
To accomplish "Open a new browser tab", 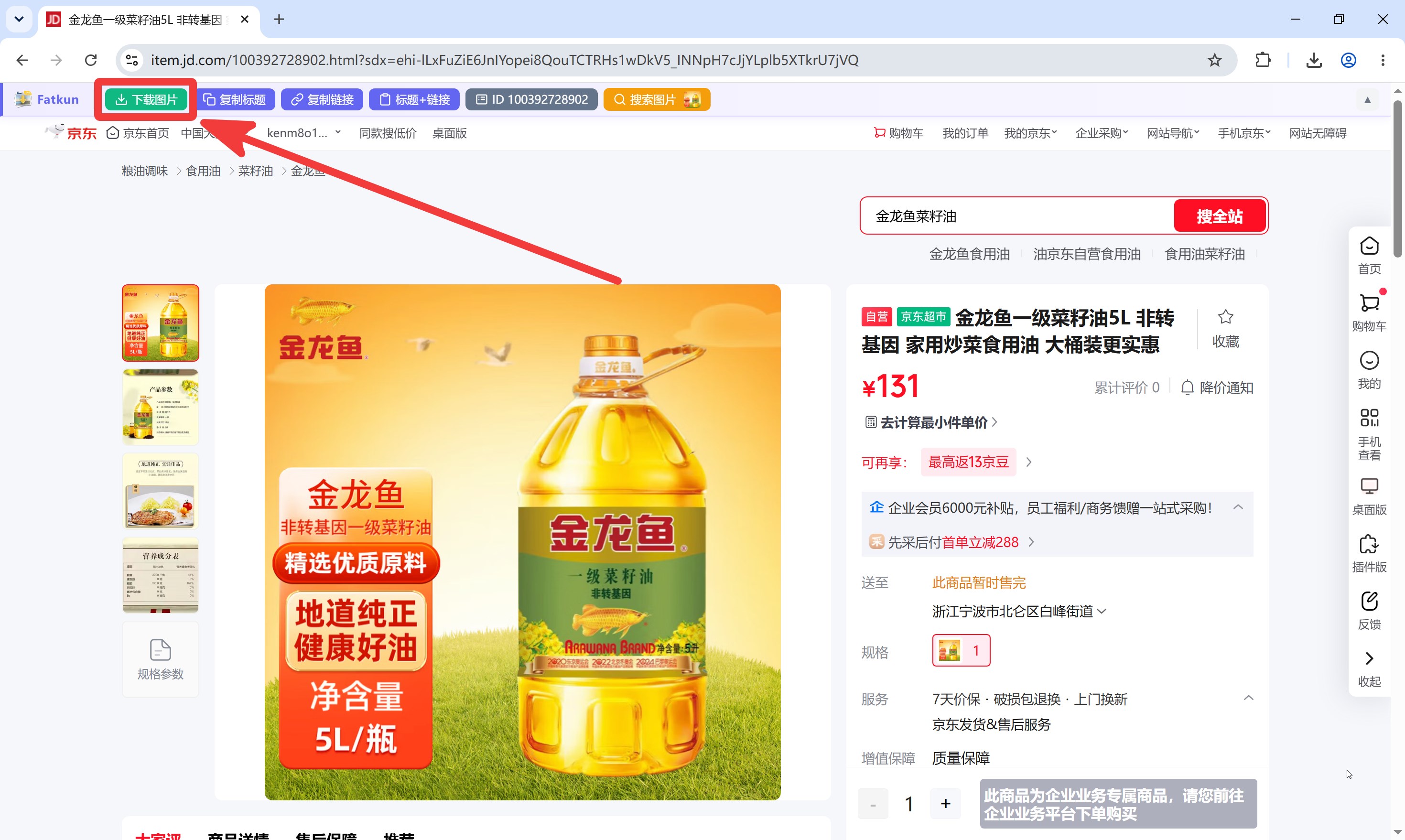I will point(279,19).
